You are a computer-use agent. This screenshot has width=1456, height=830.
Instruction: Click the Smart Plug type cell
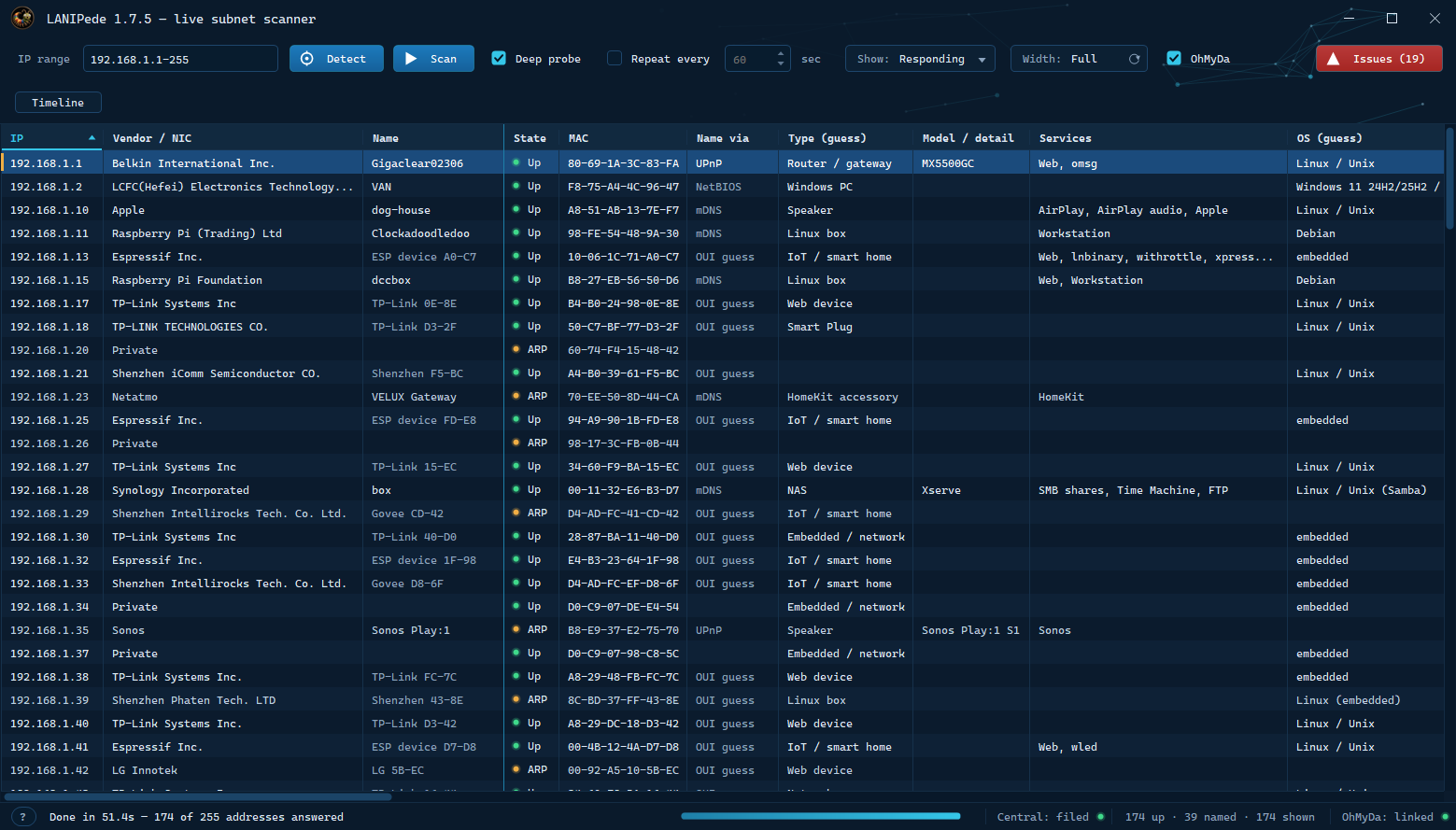coord(845,327)
